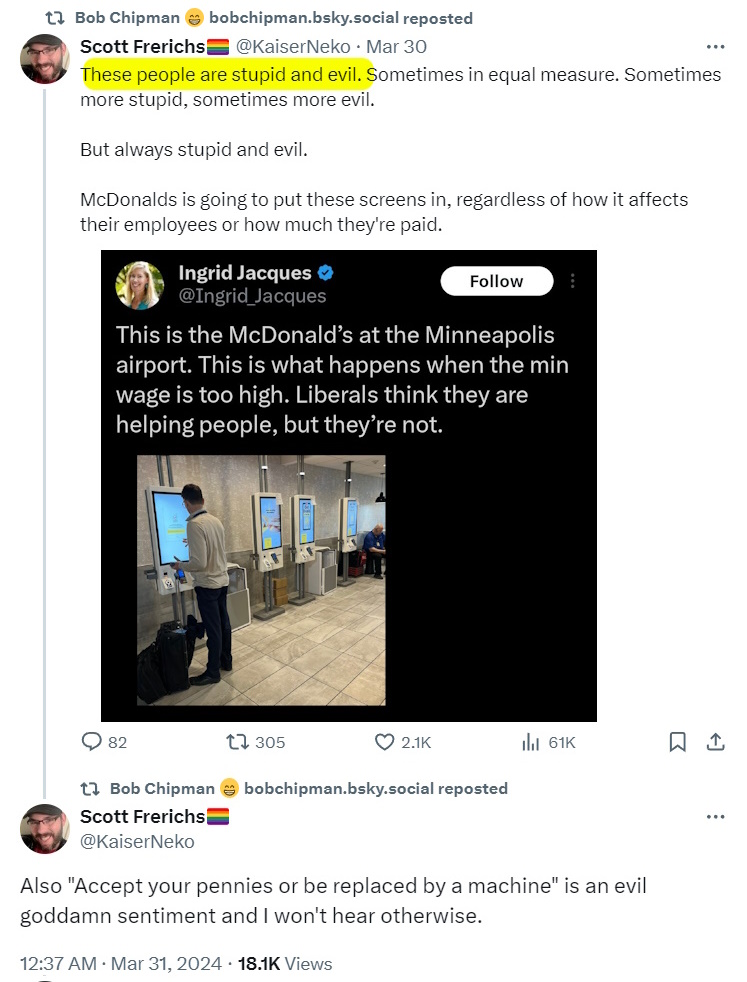Viewport: 747px width, 982px height.
Task: Open the McDonald's kiosk photo
Action: (261, 580)
